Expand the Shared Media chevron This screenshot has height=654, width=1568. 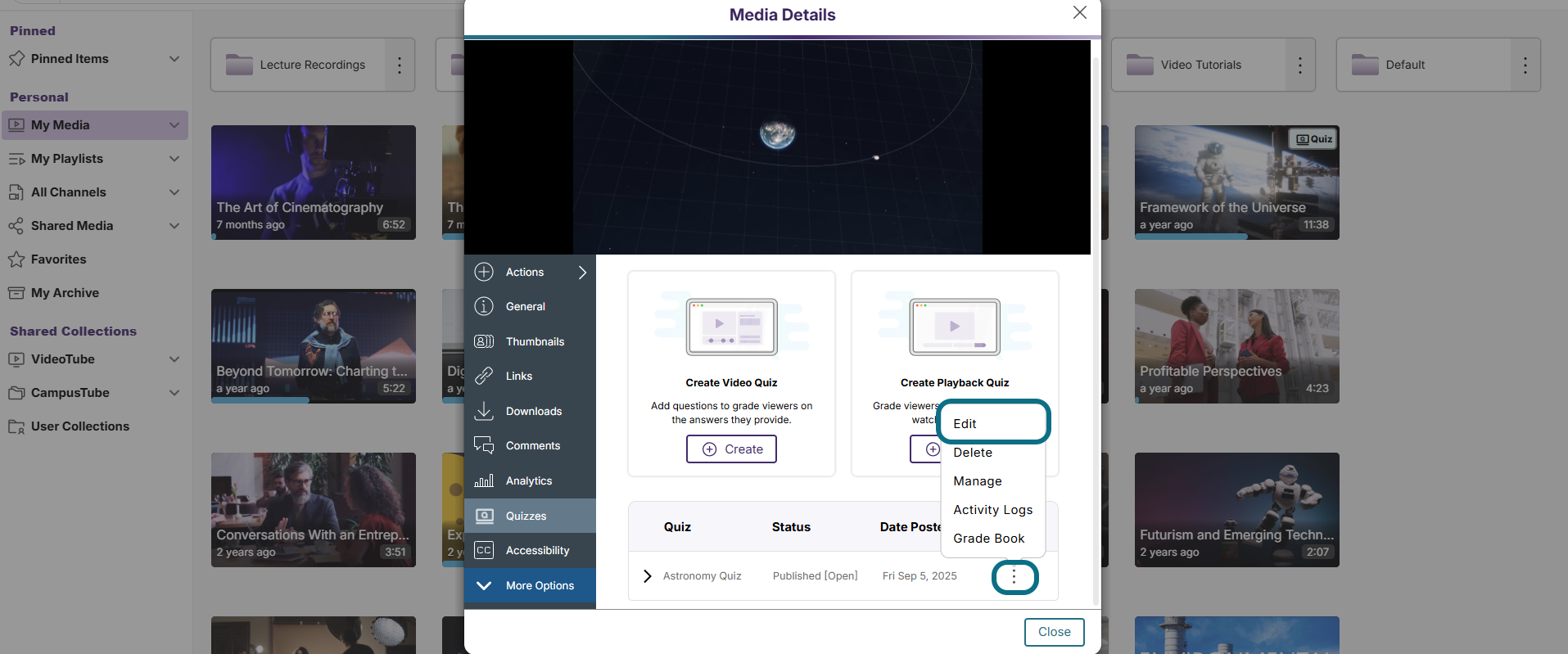coord(174,226)
